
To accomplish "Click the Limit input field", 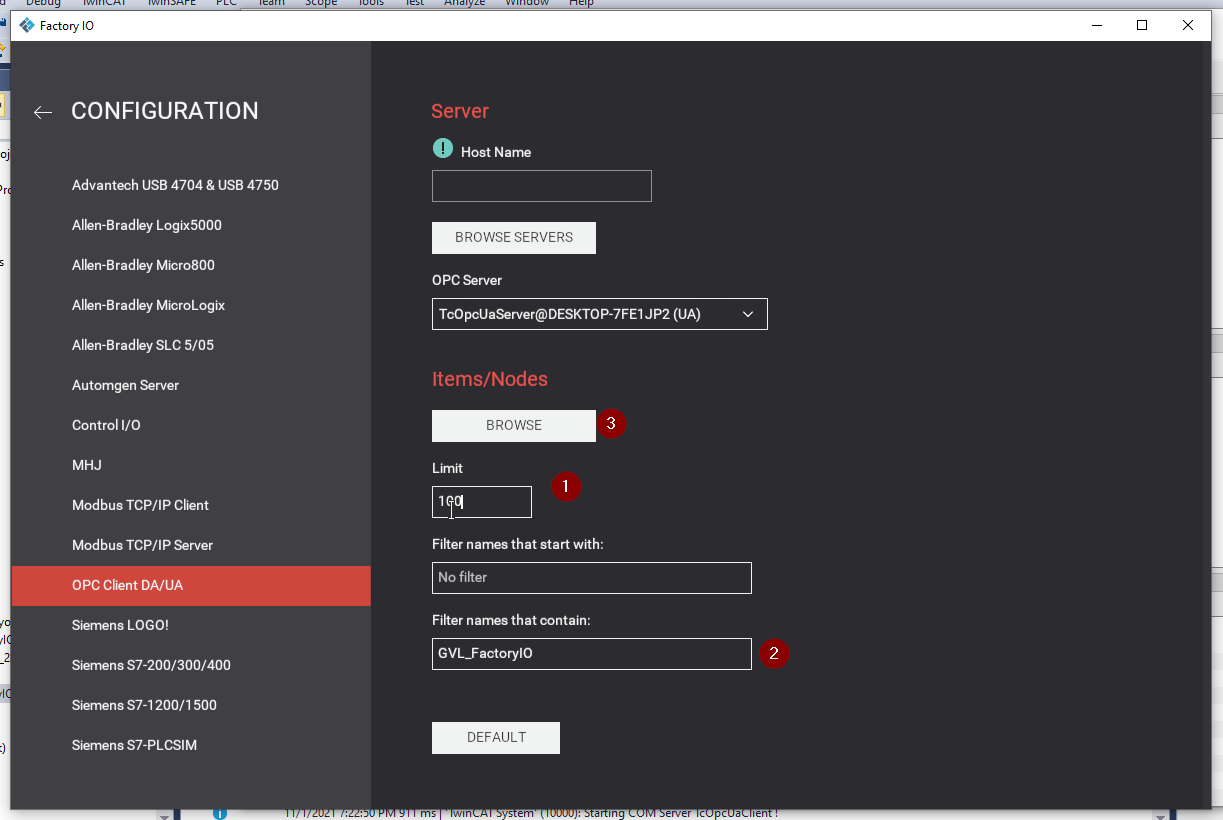I will [x=482, y=502].
